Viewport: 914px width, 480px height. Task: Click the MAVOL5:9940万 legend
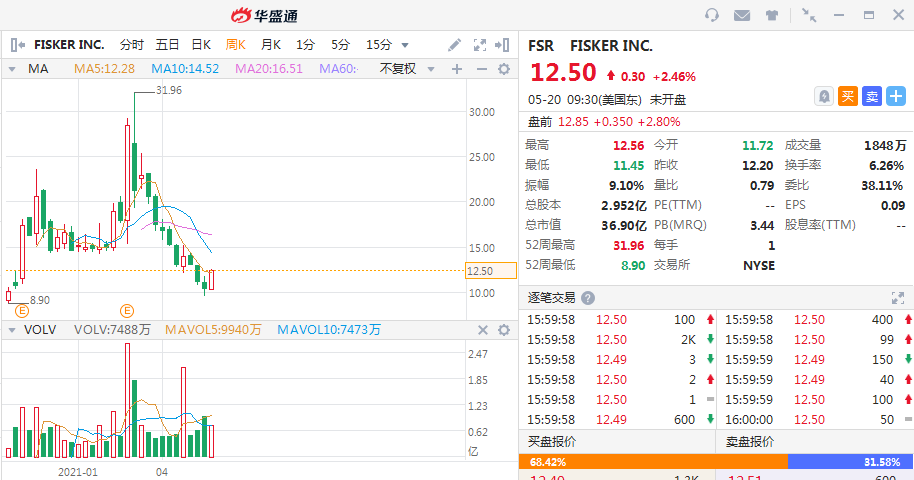pos(213,330)
